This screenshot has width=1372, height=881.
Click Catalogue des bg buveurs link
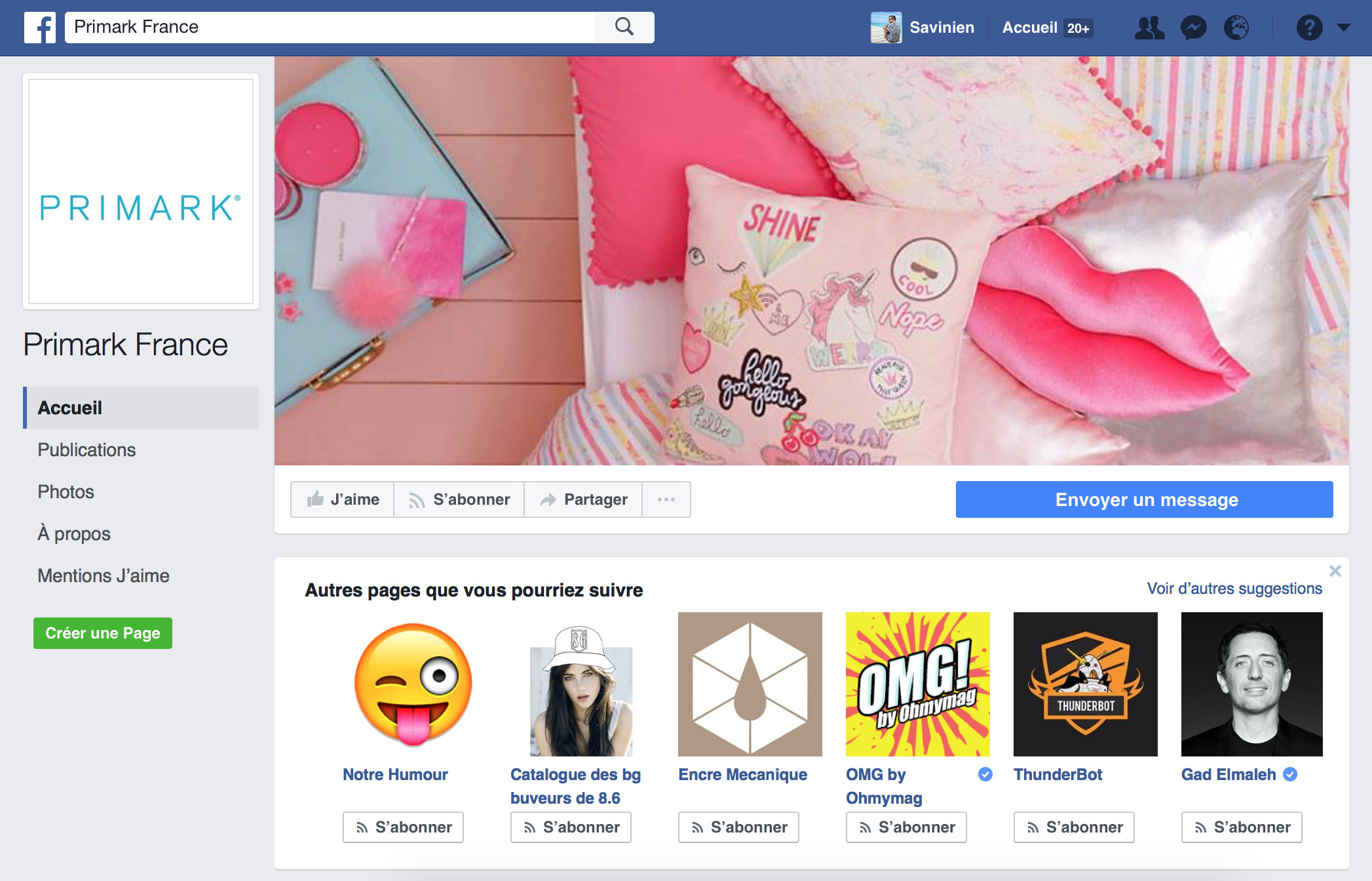(x=576, y=786)
